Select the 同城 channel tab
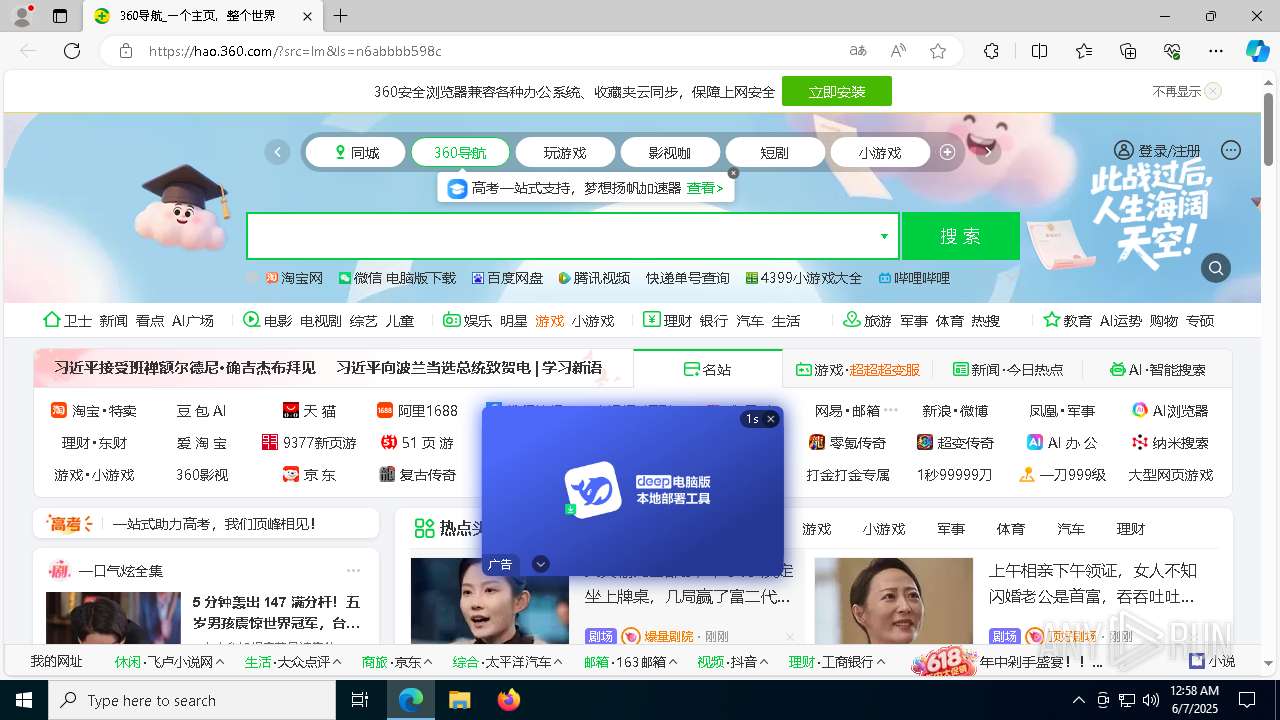The width and height of the screenshot is (1280, 720). coord(355,152)
